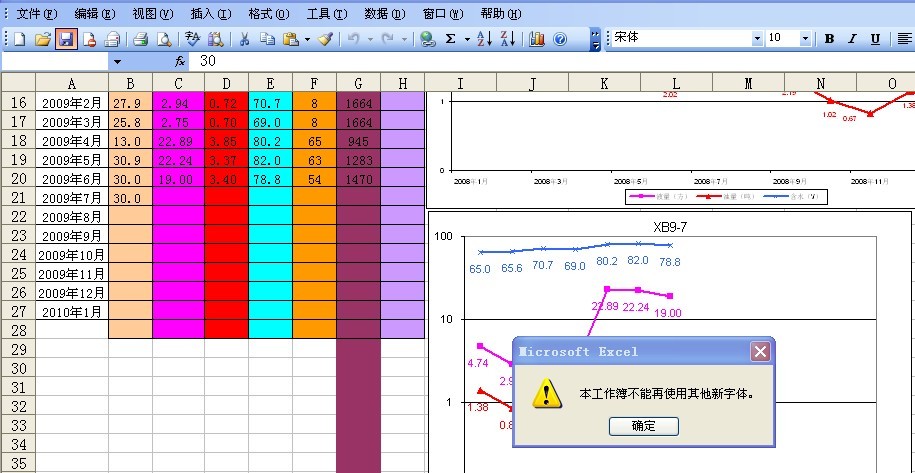The width and height of the screenshot is (915, 473).
Task: Insert Hyperlink with globe icon
Action: point(428,39)
